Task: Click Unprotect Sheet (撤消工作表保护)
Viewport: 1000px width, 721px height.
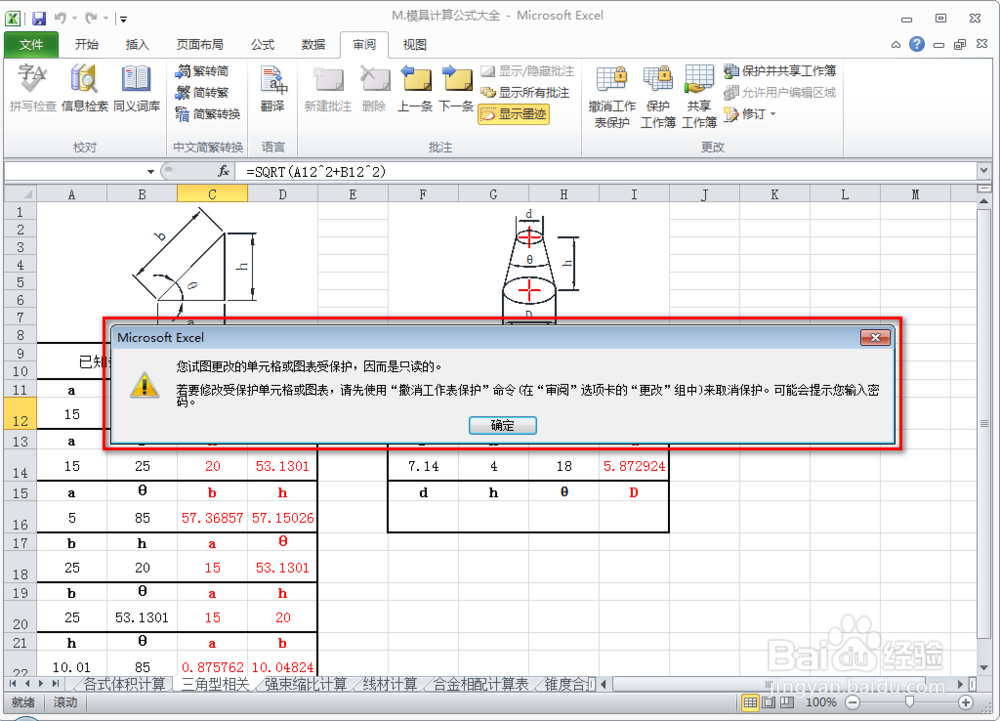Action: pos(612,97)
